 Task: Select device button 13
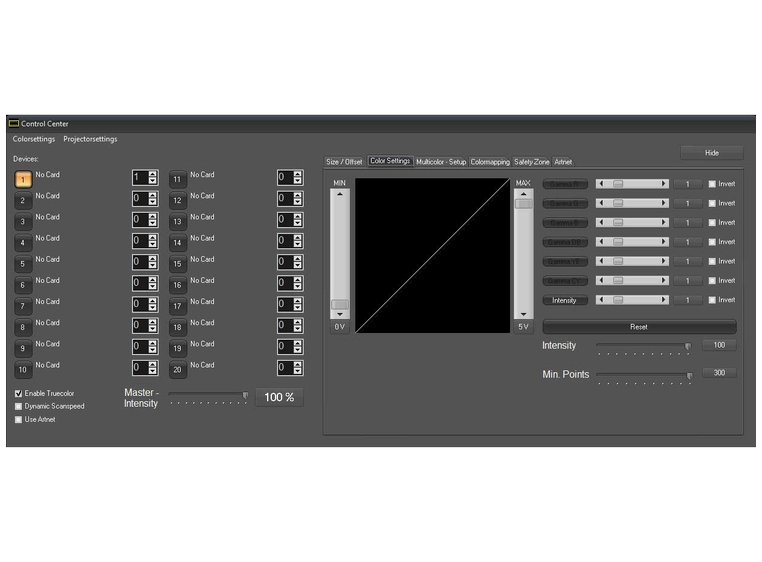point(177,222)
